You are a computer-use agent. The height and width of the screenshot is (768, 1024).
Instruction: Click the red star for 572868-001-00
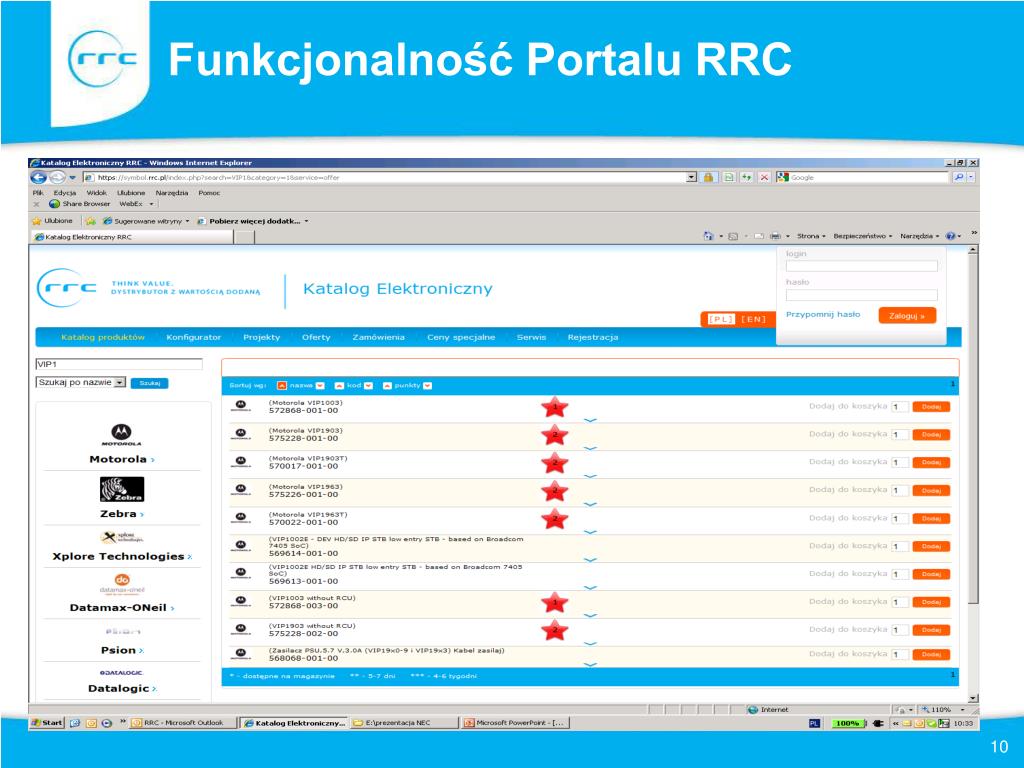coord(554,408)
